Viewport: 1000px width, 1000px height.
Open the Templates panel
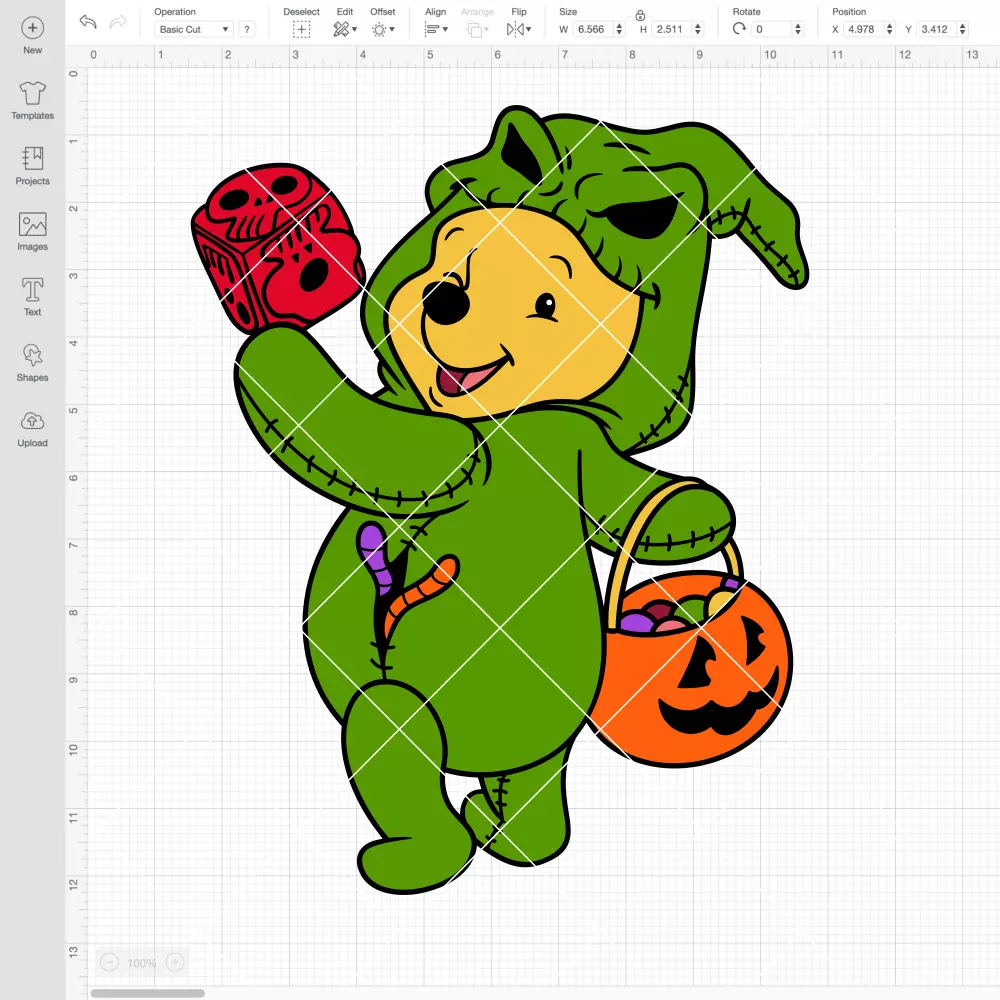33,101
